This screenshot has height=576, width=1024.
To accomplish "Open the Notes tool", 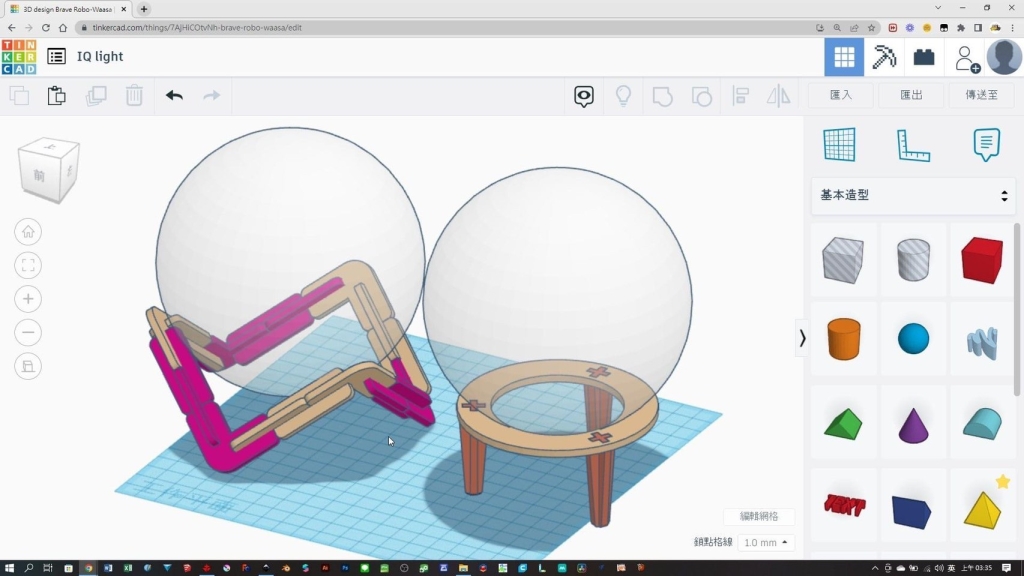I will (x=986, y=145).
